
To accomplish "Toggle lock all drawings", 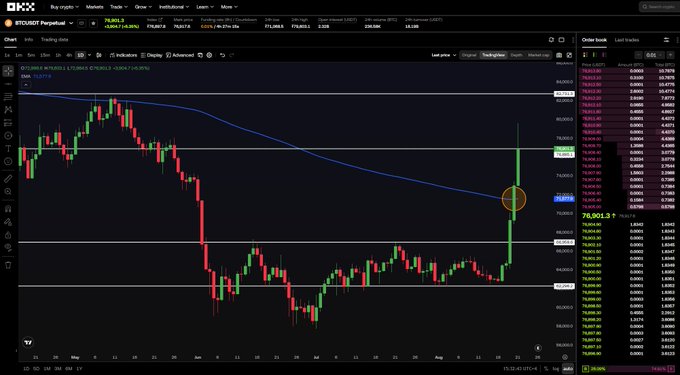I will 8,235.
